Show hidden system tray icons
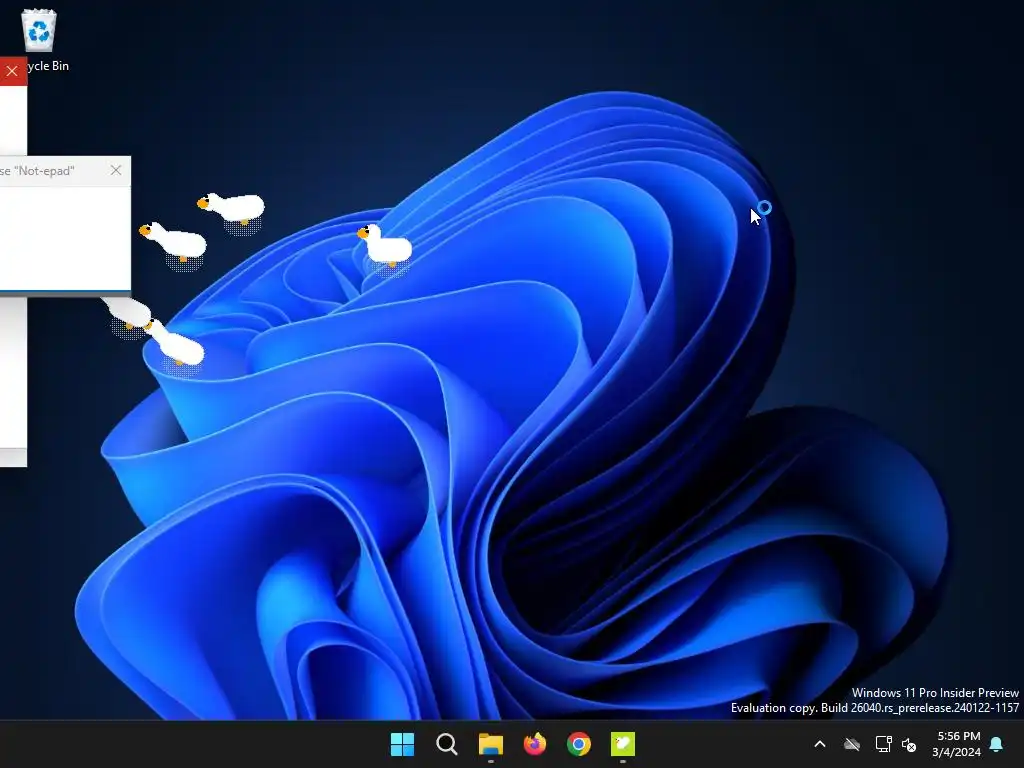Image resolution: width=1024 pixels, height=768 pixels. click(820, 744)
